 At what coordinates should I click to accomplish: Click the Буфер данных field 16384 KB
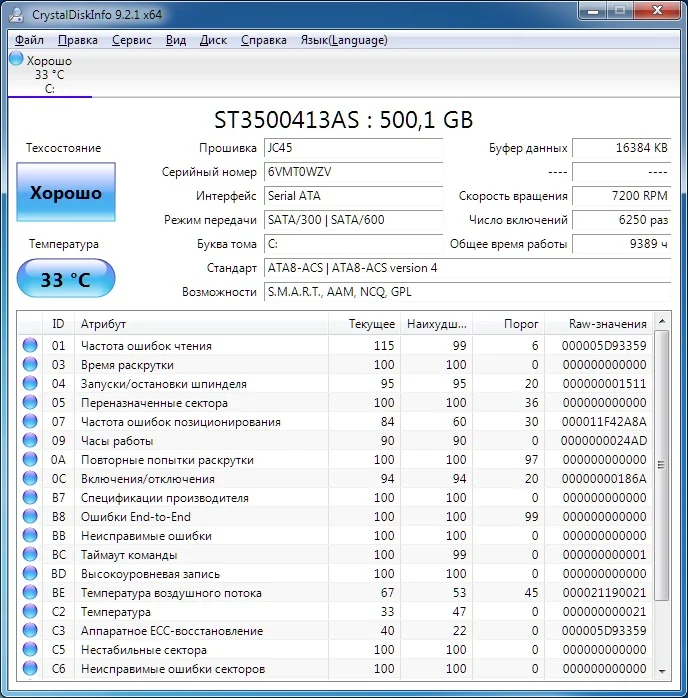point(622,148)
